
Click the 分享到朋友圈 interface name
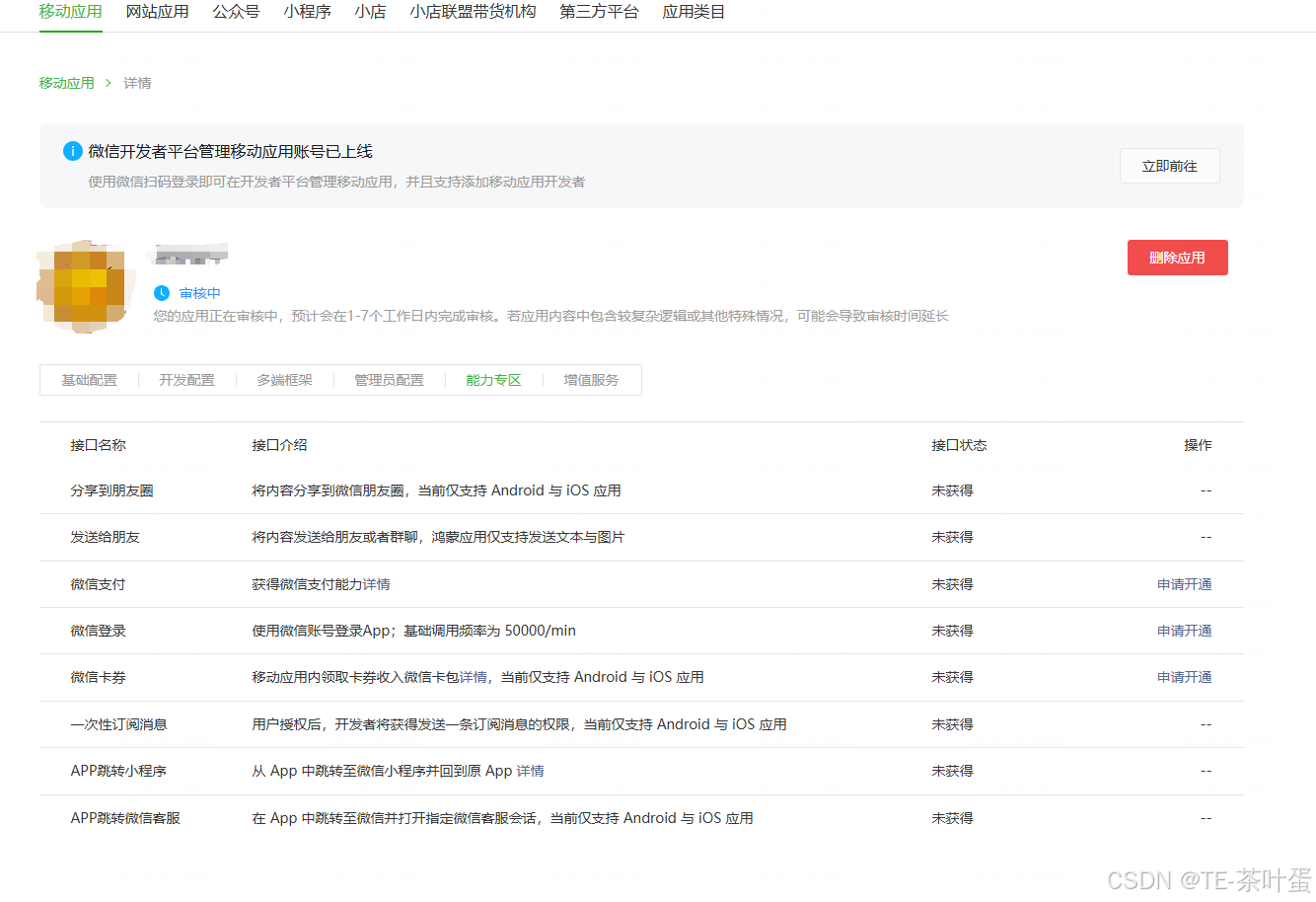[x=112, y=490]
